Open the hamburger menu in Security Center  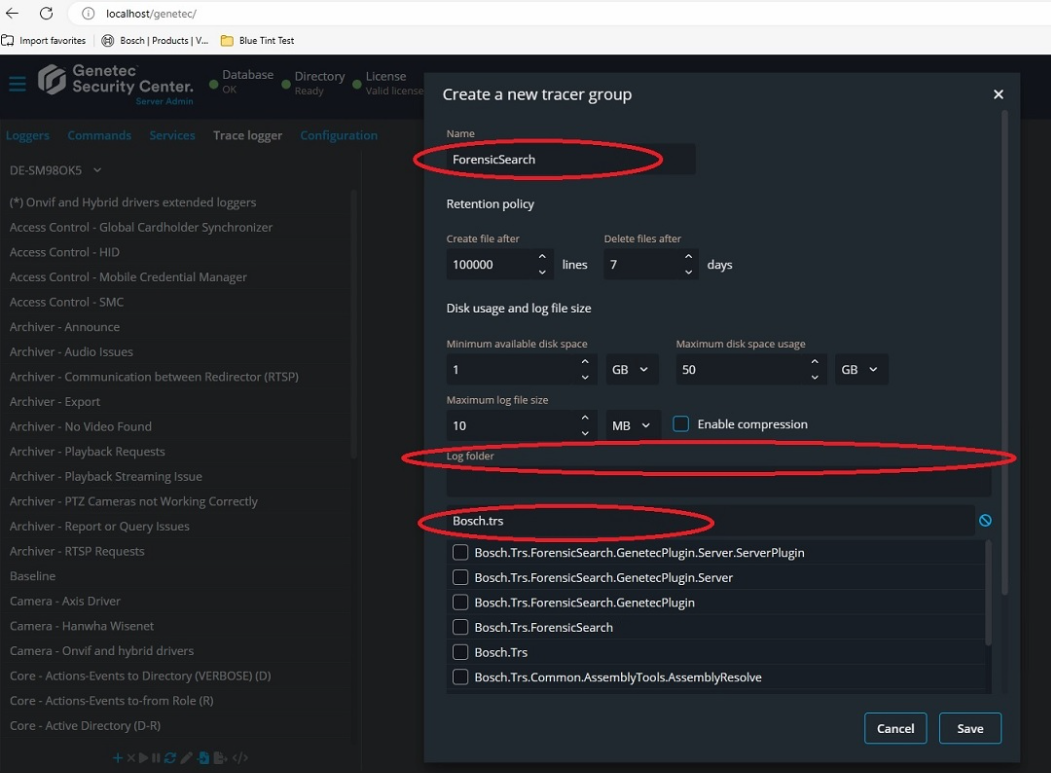[17, 84]
